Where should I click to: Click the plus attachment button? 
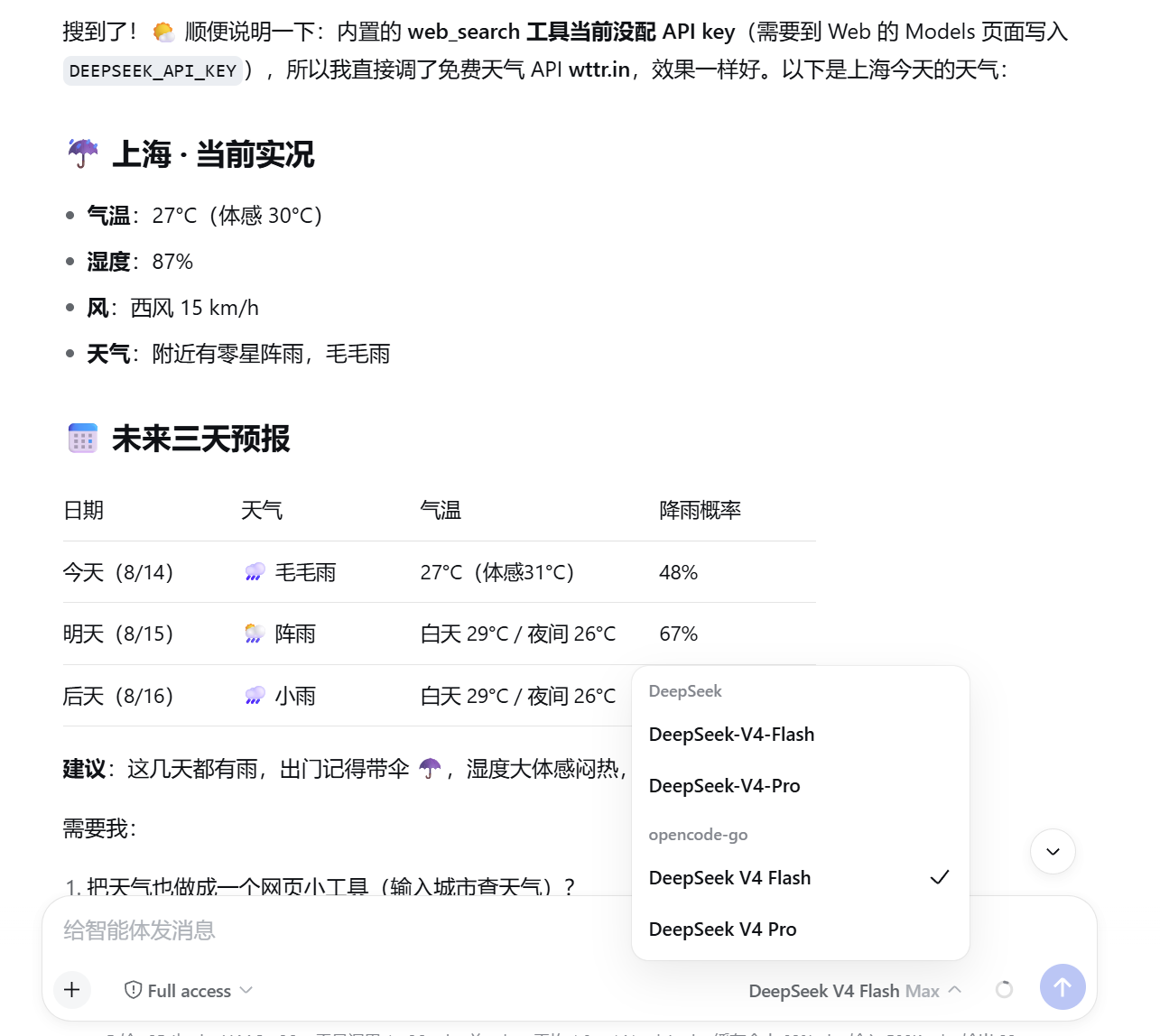[72, 990]
